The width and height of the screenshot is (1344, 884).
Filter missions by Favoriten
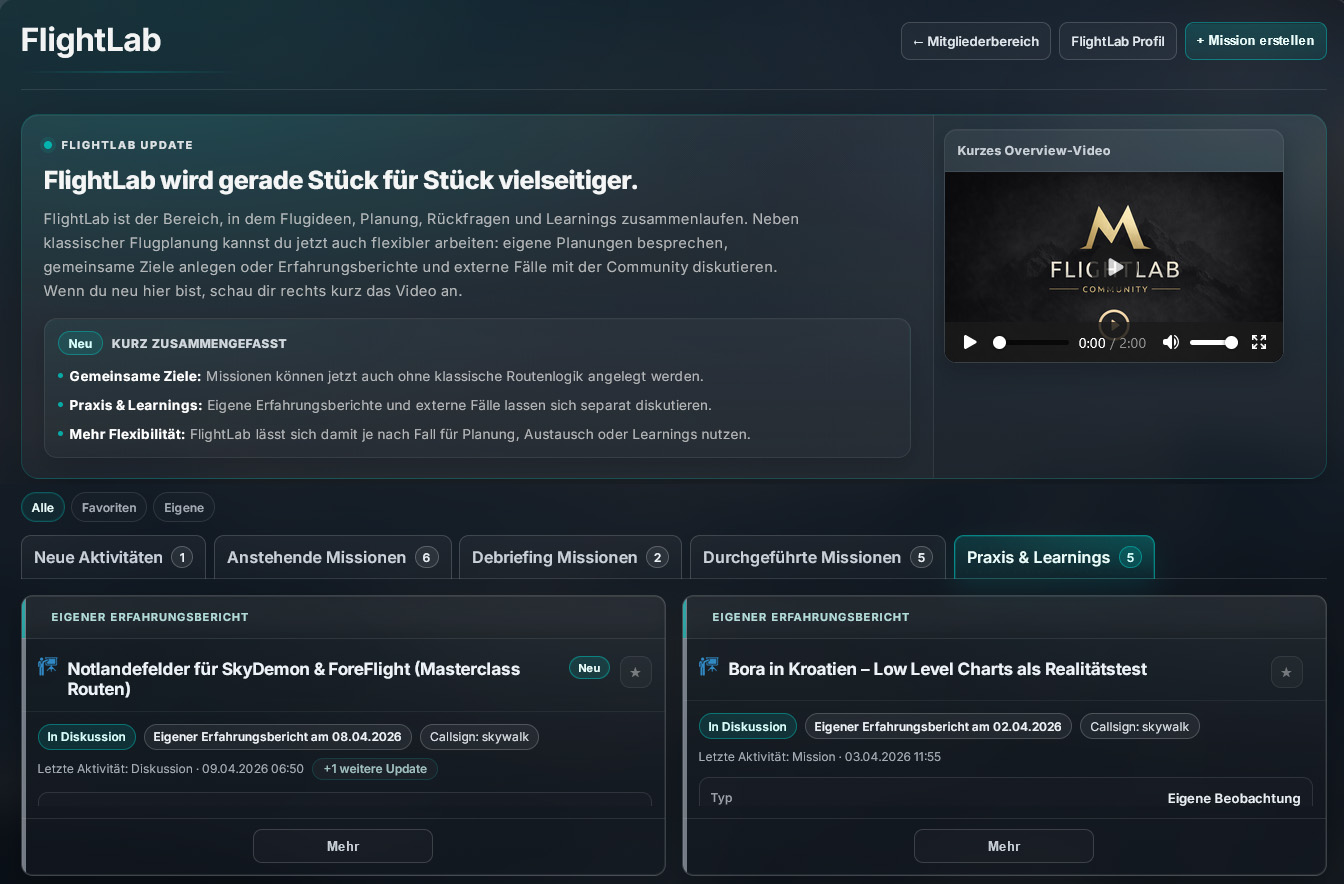[109, 507]
